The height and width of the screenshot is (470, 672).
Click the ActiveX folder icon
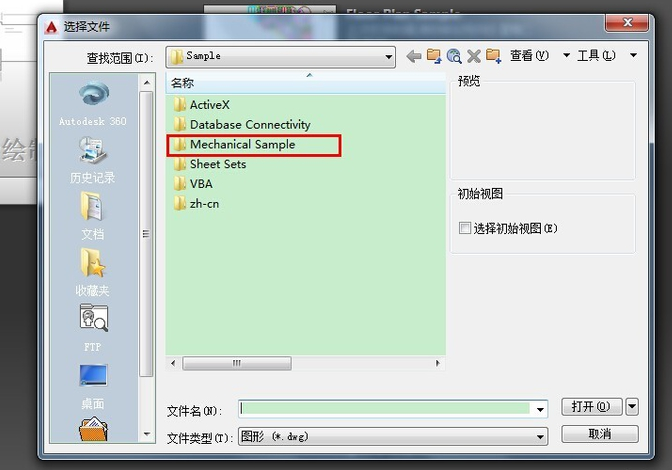pos(180,105)
